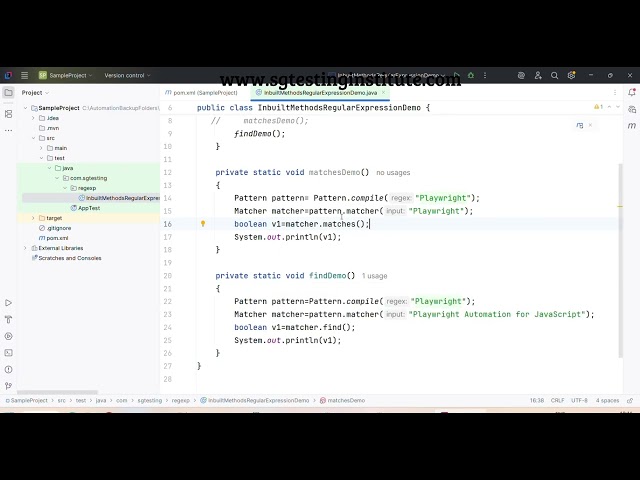Open the Structure tool window
The width and height of the screenshot is (640, 480).
coord(8,114)
